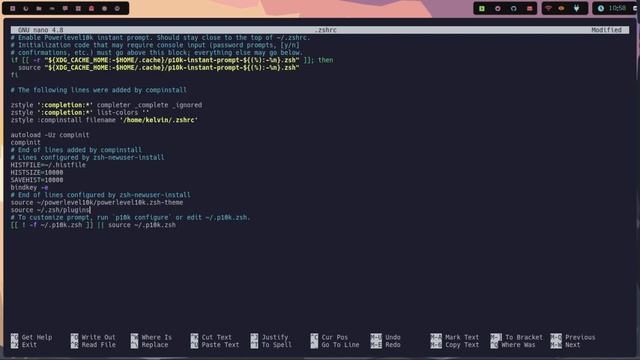640x360 pixels.
Task: Click the source ~/.zsh/plugins line
Action: pos(50,210)
